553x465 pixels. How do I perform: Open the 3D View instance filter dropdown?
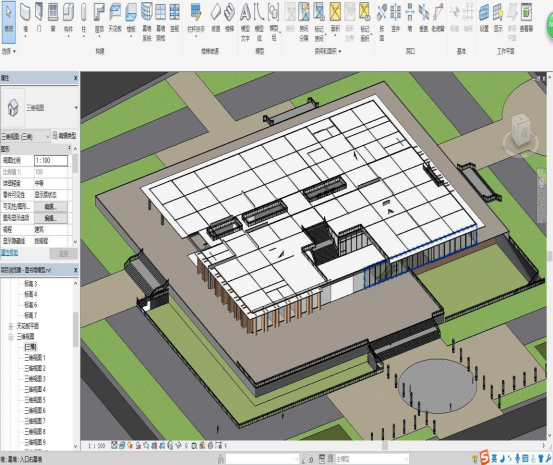[x=26, y=136]
